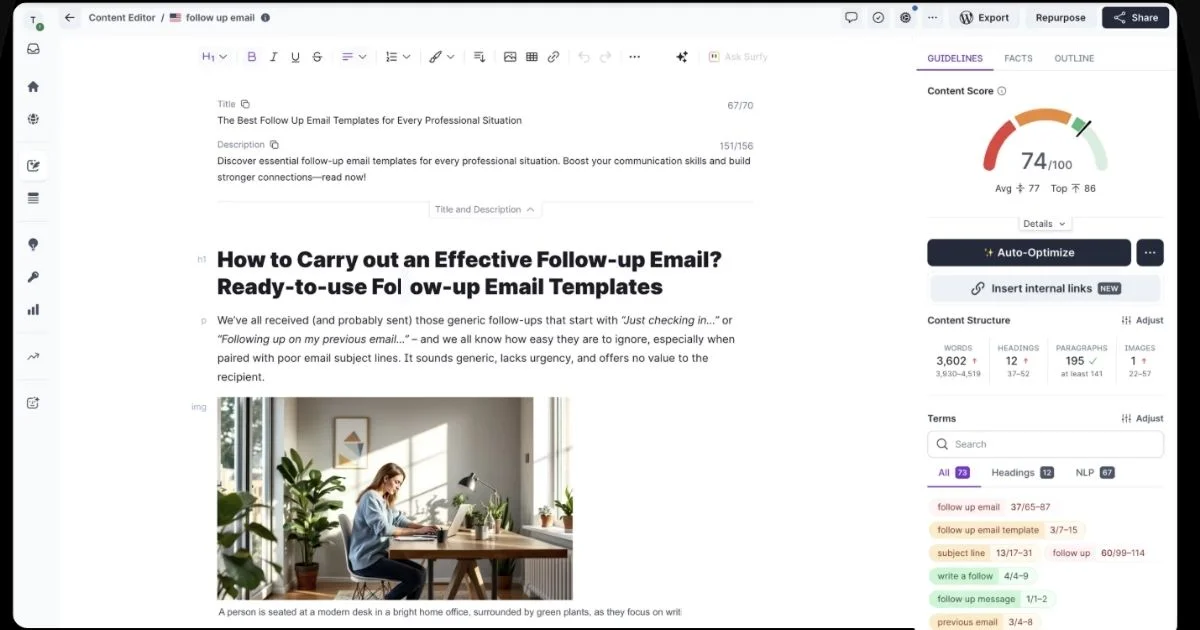Switch to the FACTS tab
Image resolution: width=1200 pixels, height=630 pixels.
1018,58
